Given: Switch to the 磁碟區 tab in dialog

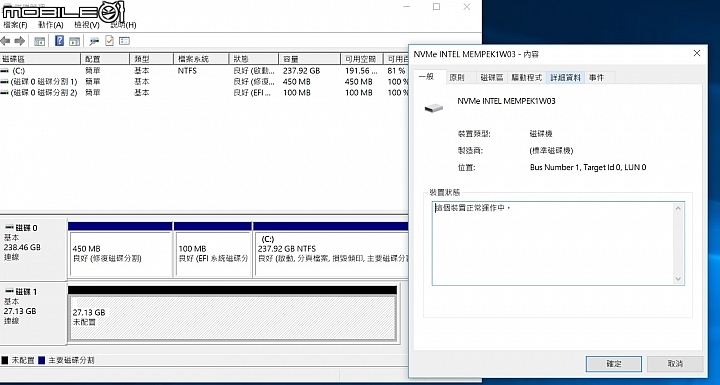Looking at the screenshot, I should (x=492, y=78).
